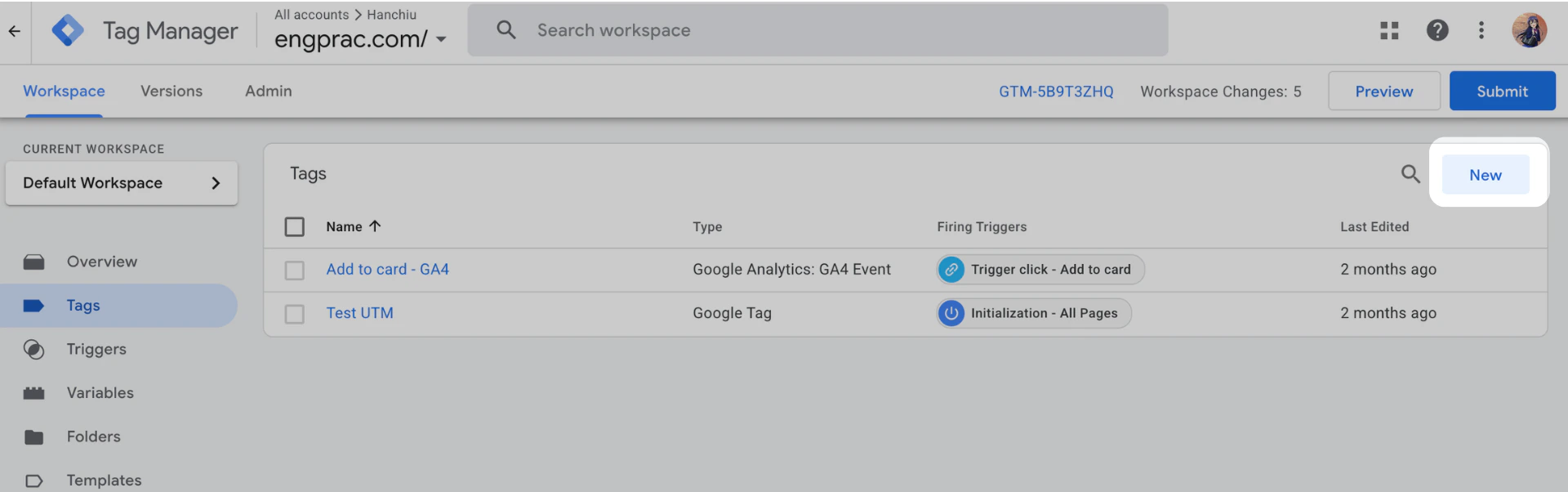Click the Tags table search icon
1568x492 pixels.
[x=1410, y=173]
